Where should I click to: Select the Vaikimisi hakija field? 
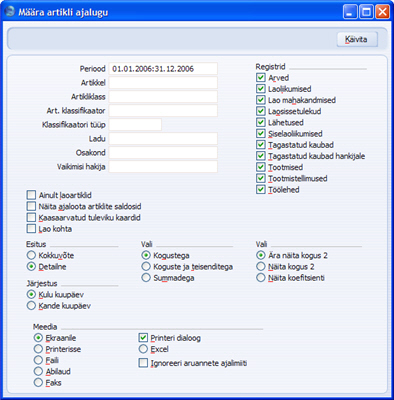pyautogui.click(x=163, y=167)
